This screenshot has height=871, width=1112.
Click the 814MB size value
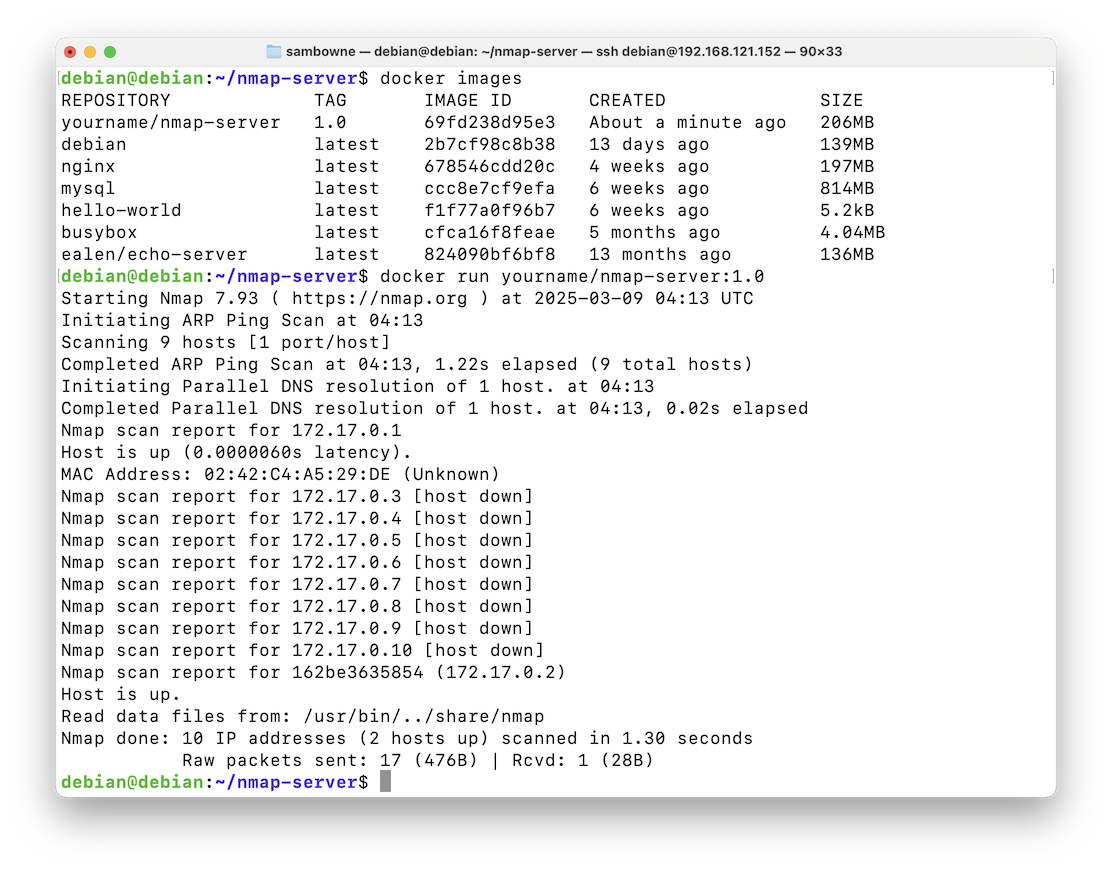(847, 188)
